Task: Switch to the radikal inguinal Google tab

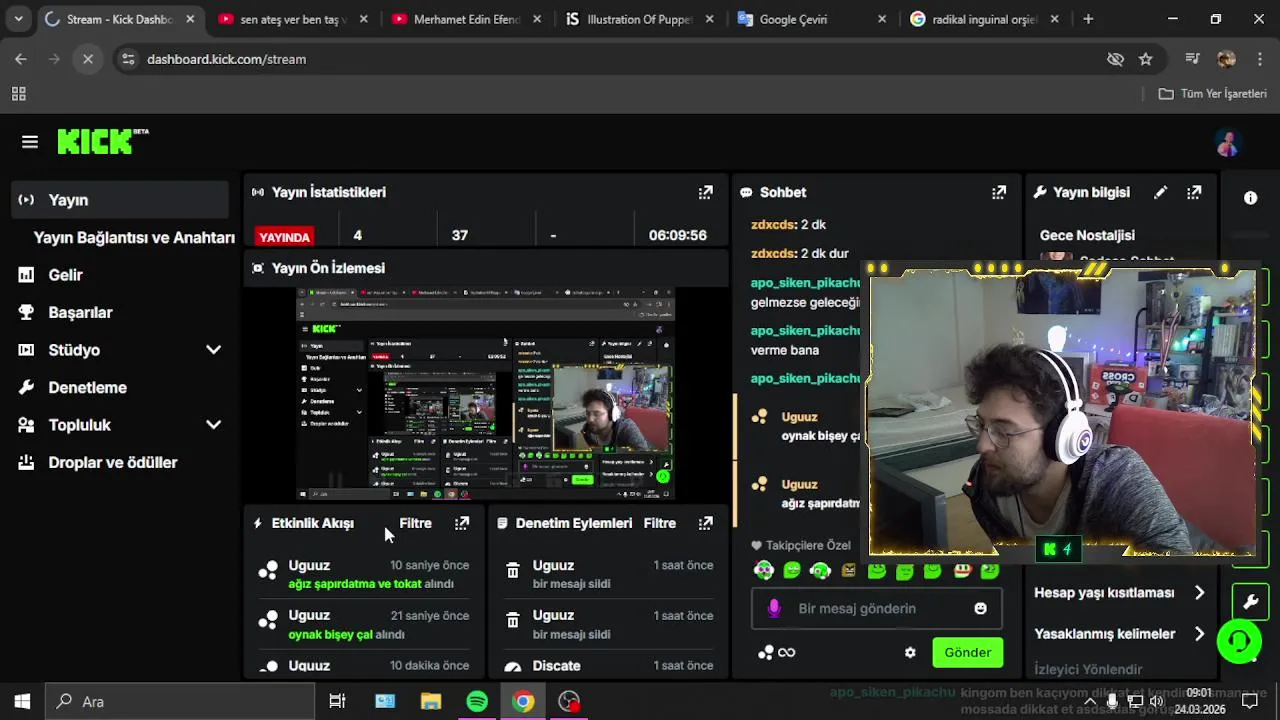Action: (x=984, y=19)
